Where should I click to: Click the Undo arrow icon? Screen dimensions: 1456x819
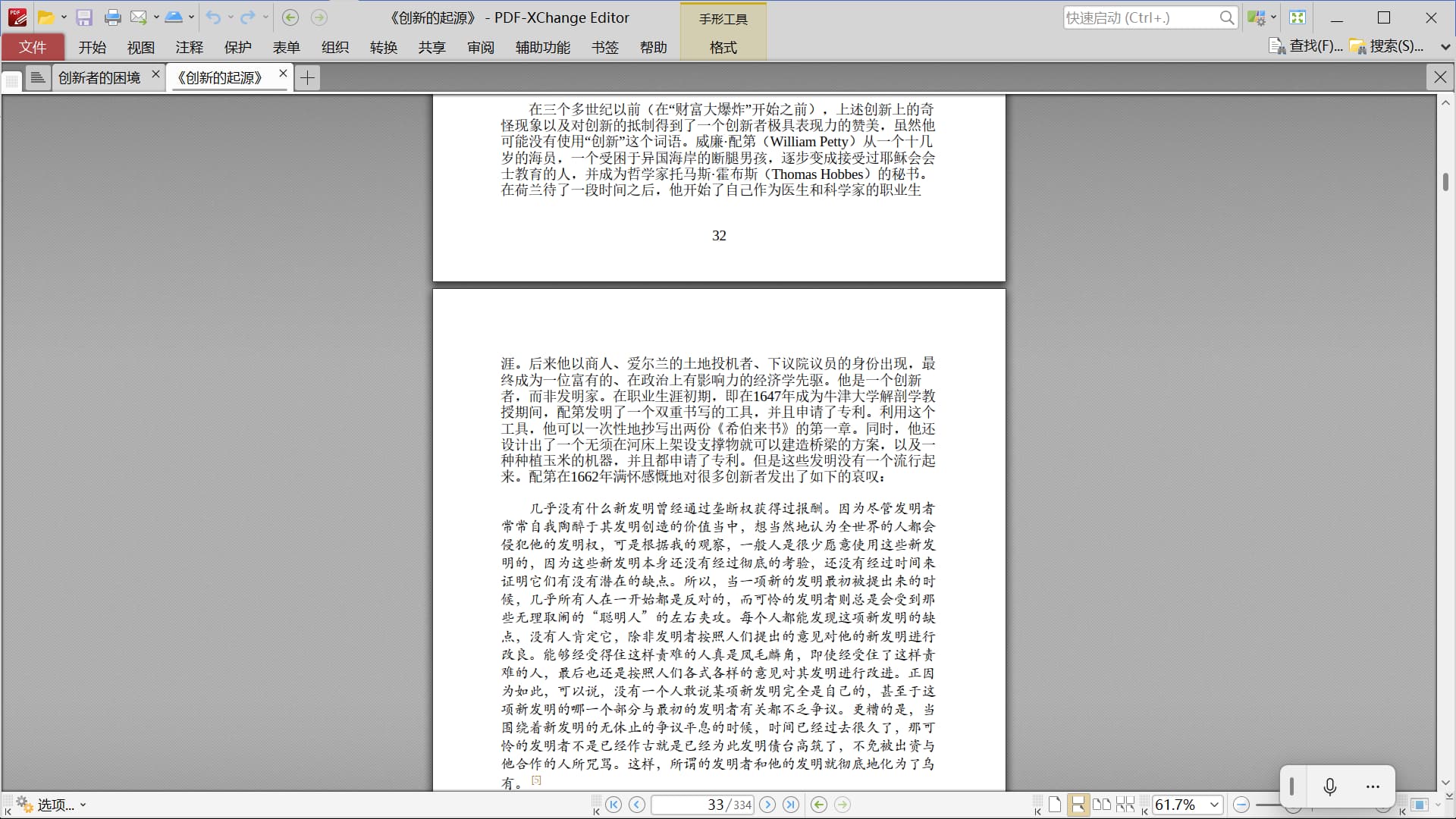coord(213,17)
